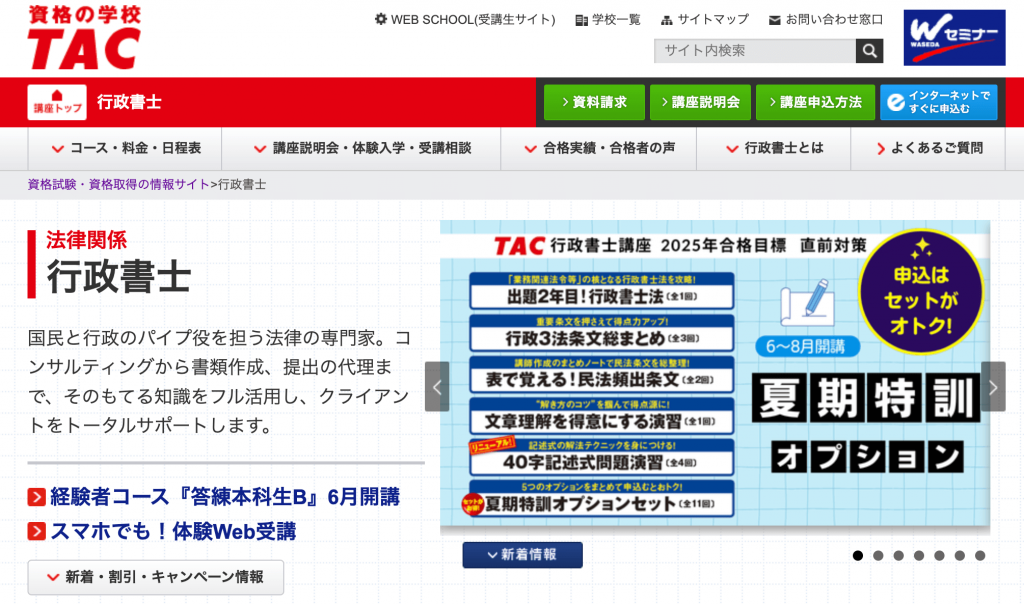This screenshot has width=1024, height=604.
Task: Click the 講座トップ home icon
Action: (57, 102)
